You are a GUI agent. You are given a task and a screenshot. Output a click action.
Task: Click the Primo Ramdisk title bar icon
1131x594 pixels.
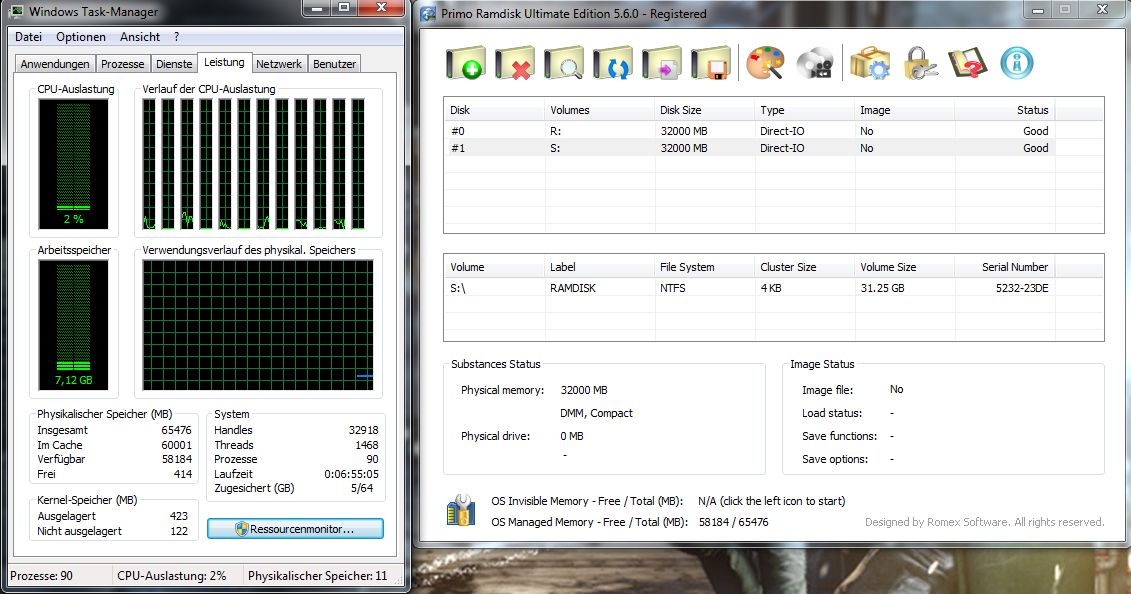pos(428,14)
